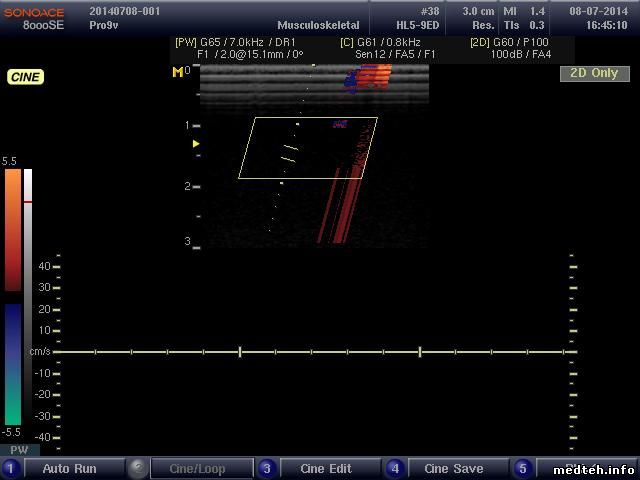Toggle the 2D Only mode
Image resolution: width=640 pixels, height=480 pixels.
[594, 73]
